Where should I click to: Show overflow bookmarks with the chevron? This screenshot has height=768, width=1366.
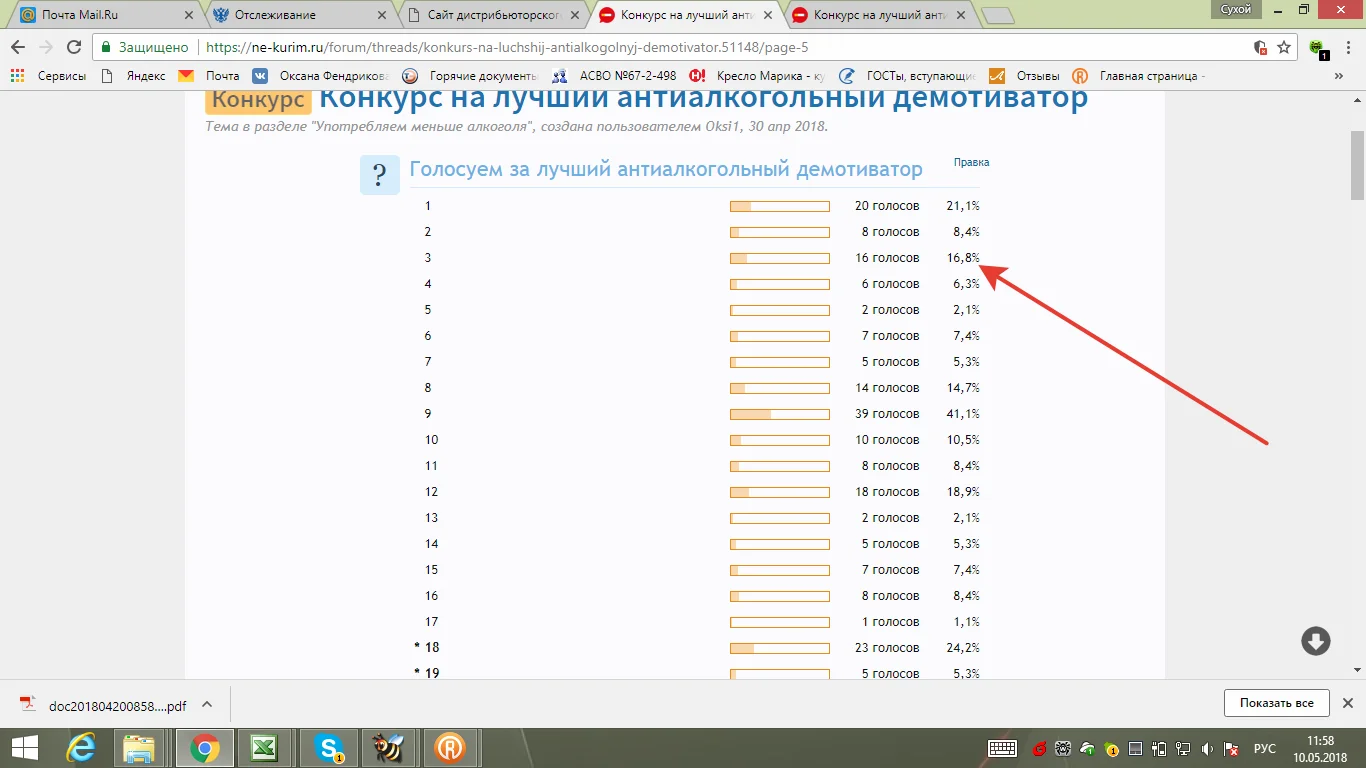[1339, 74]
